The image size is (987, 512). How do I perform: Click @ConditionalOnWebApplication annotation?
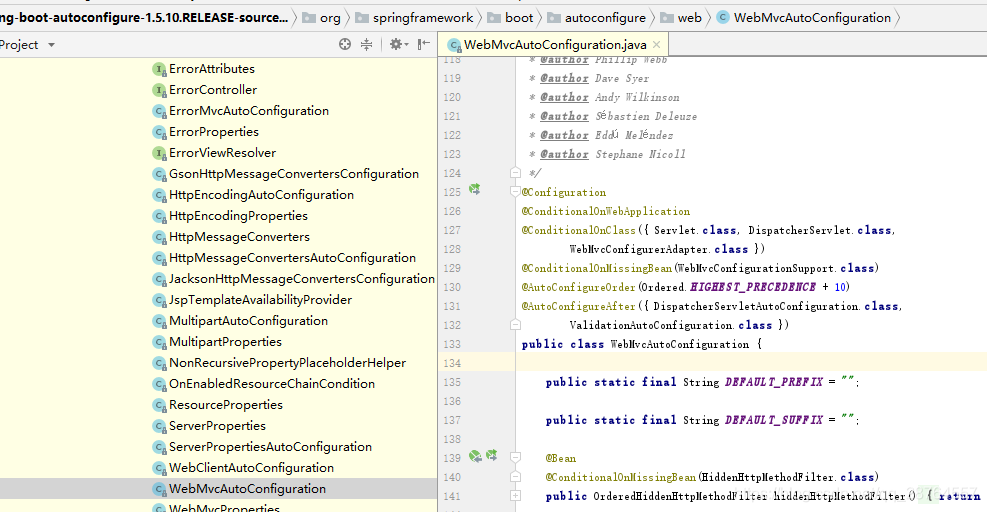tap(606, 212)
